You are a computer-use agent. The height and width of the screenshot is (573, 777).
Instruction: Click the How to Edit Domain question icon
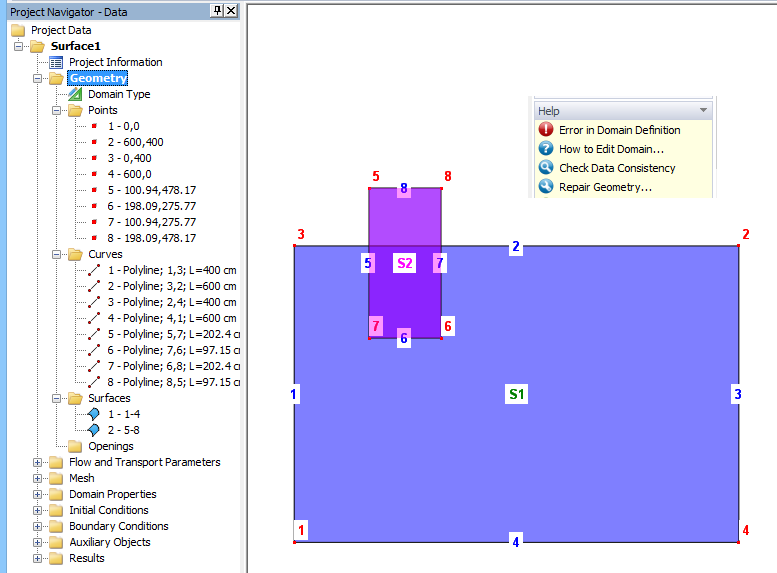[x=546, y=149]
